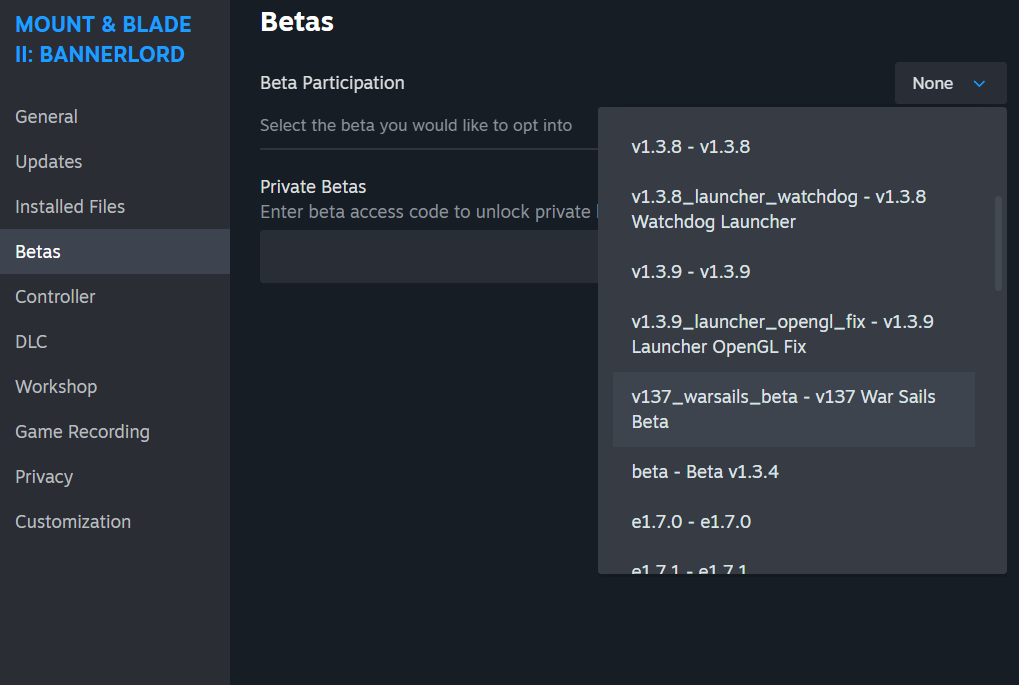This screenshot has height=685, width=1019.
Task: Pick the partially visible e1.7.1 option
Action: 689,568
